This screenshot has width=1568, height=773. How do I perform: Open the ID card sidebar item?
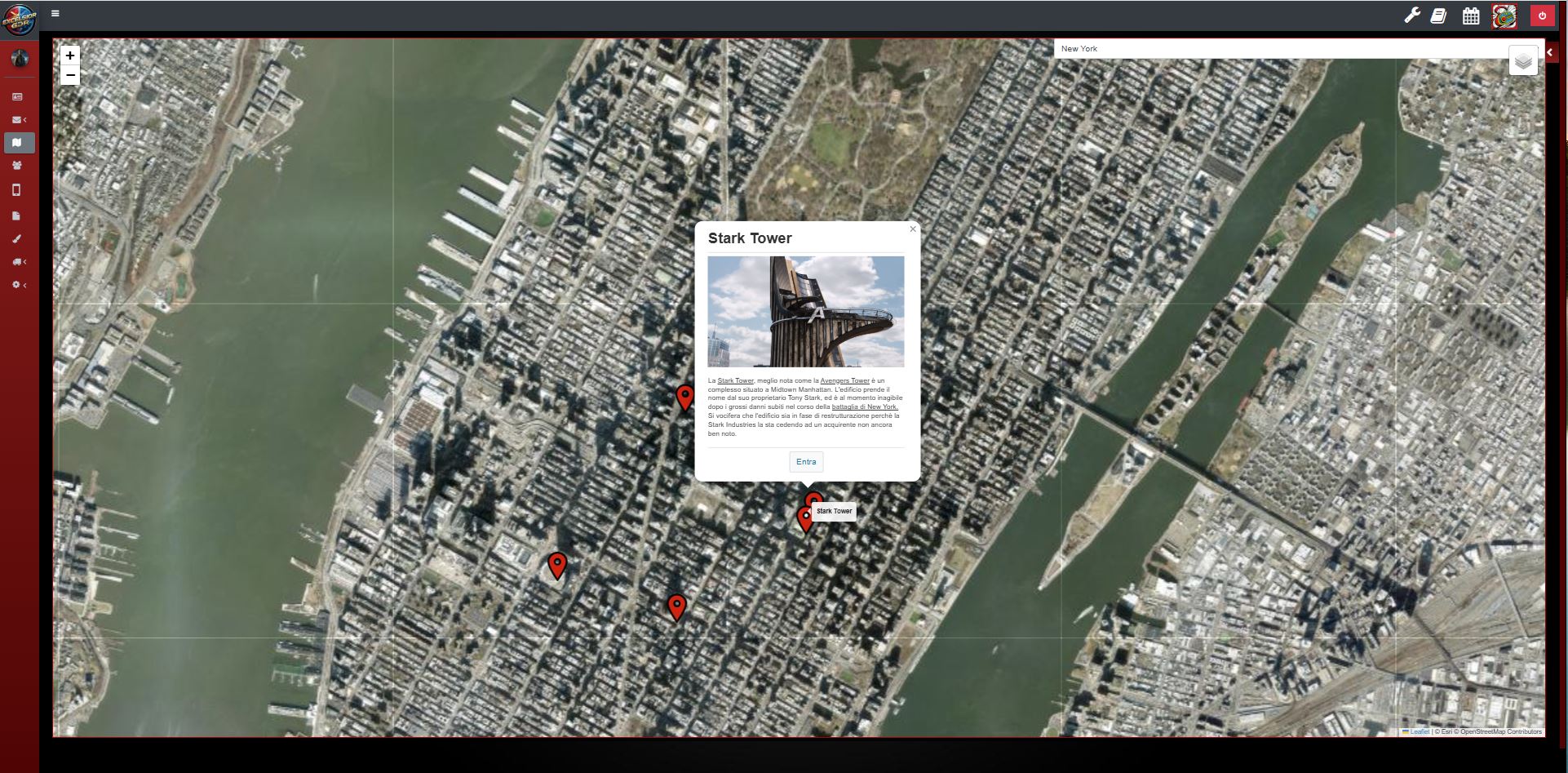pyautogui.click(x=17, y=96)
